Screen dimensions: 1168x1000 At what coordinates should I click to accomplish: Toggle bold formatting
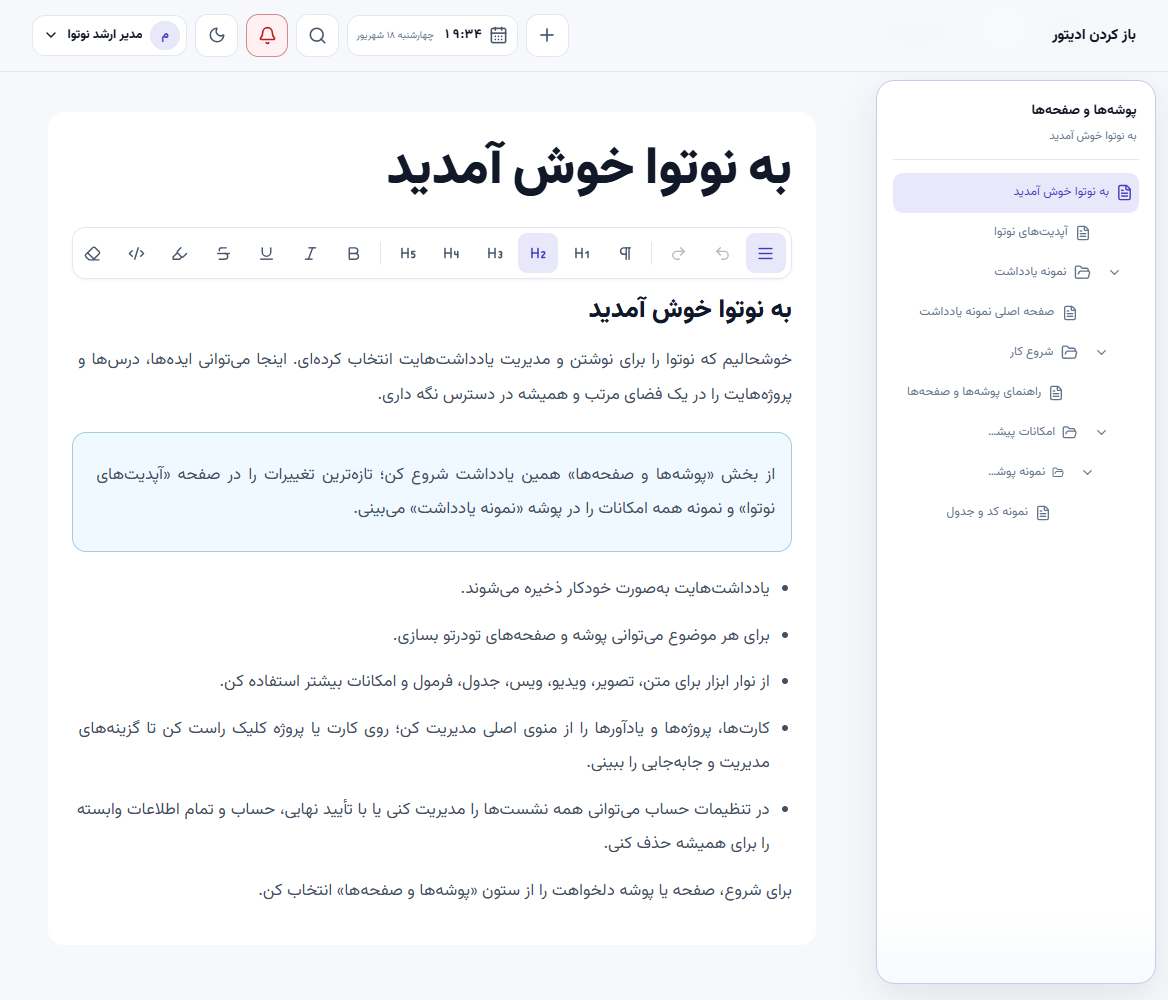click(354, 253)
